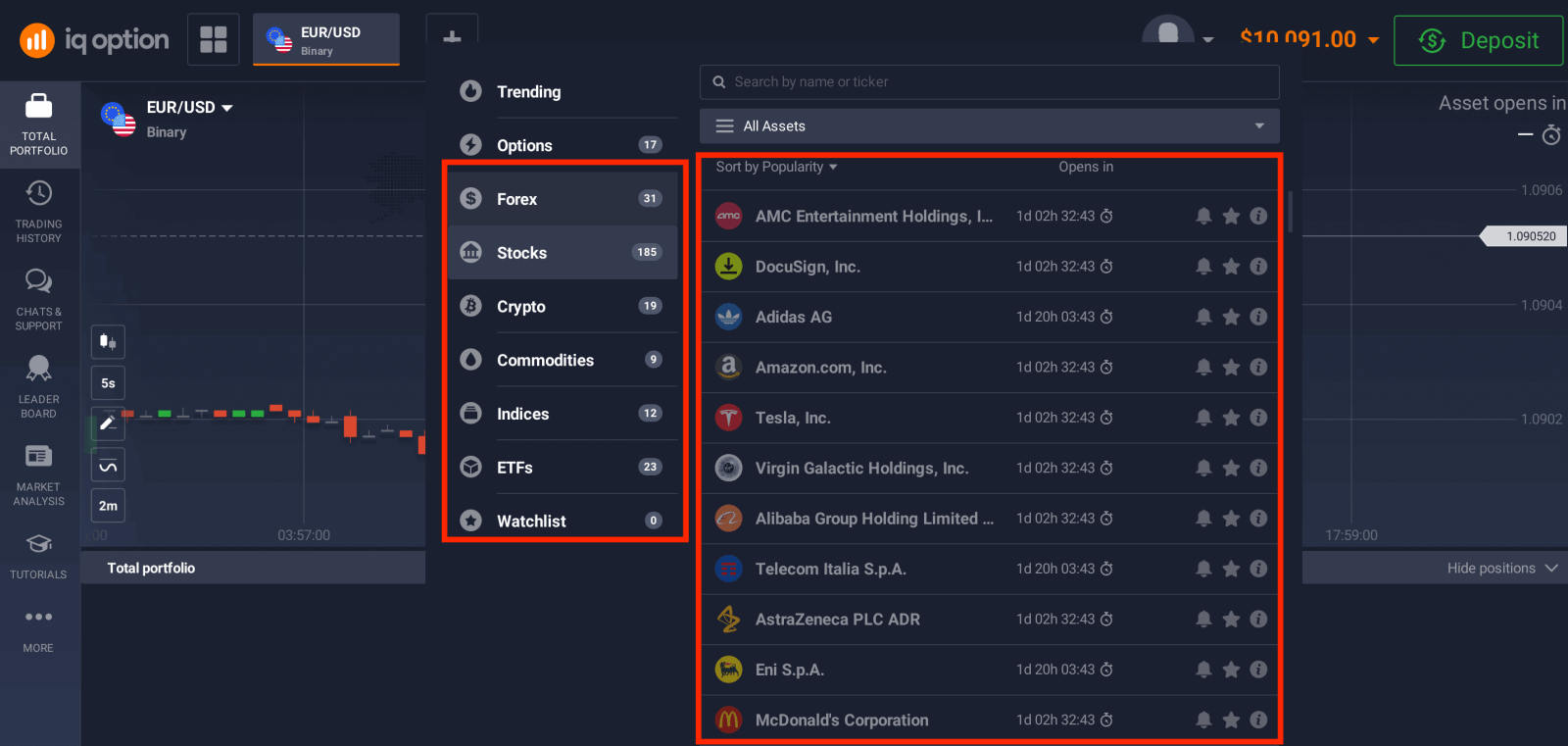
Task: Star Telecom Italia S.p.A. as favorite
Action: coord(1231,569)
